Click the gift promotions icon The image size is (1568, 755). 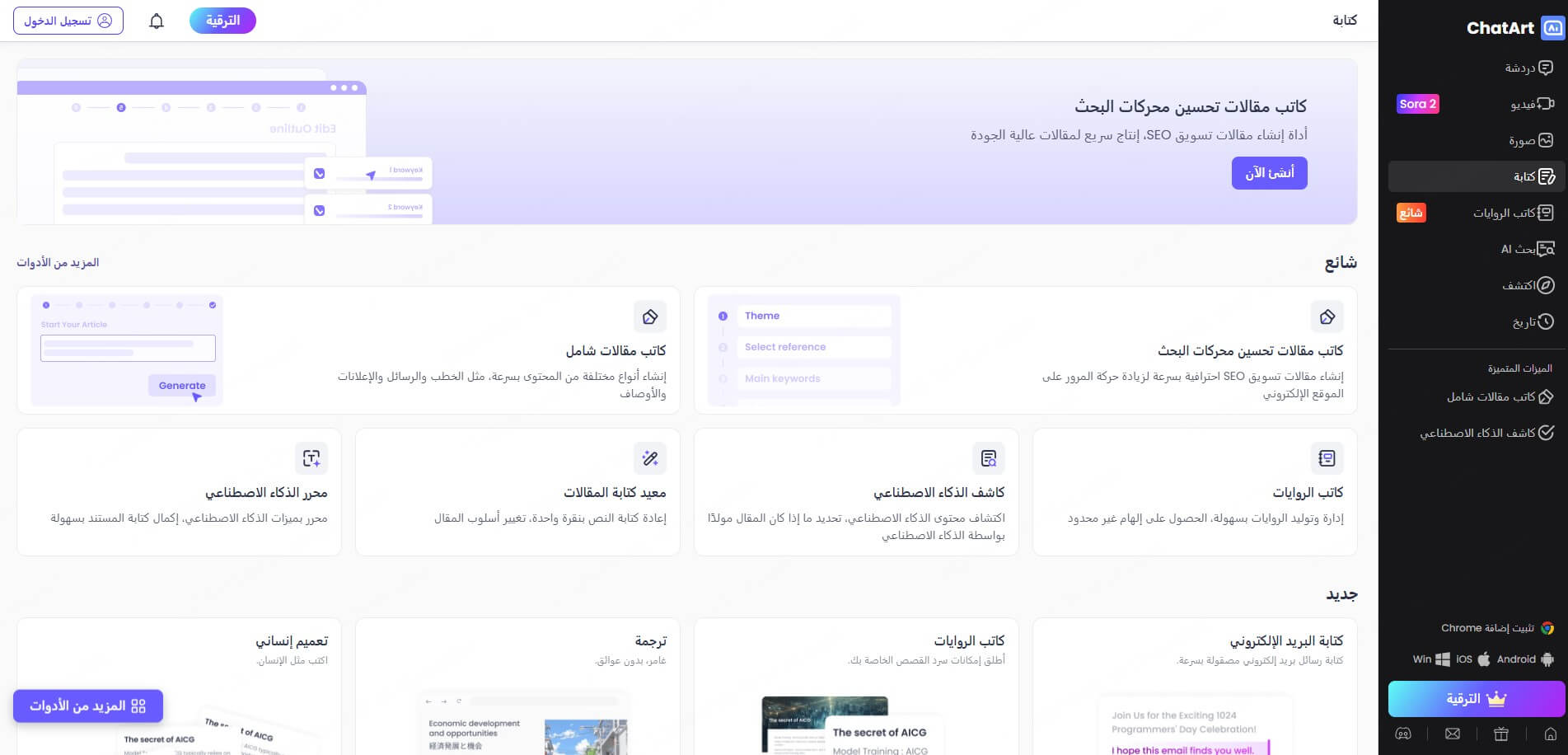1501,733
